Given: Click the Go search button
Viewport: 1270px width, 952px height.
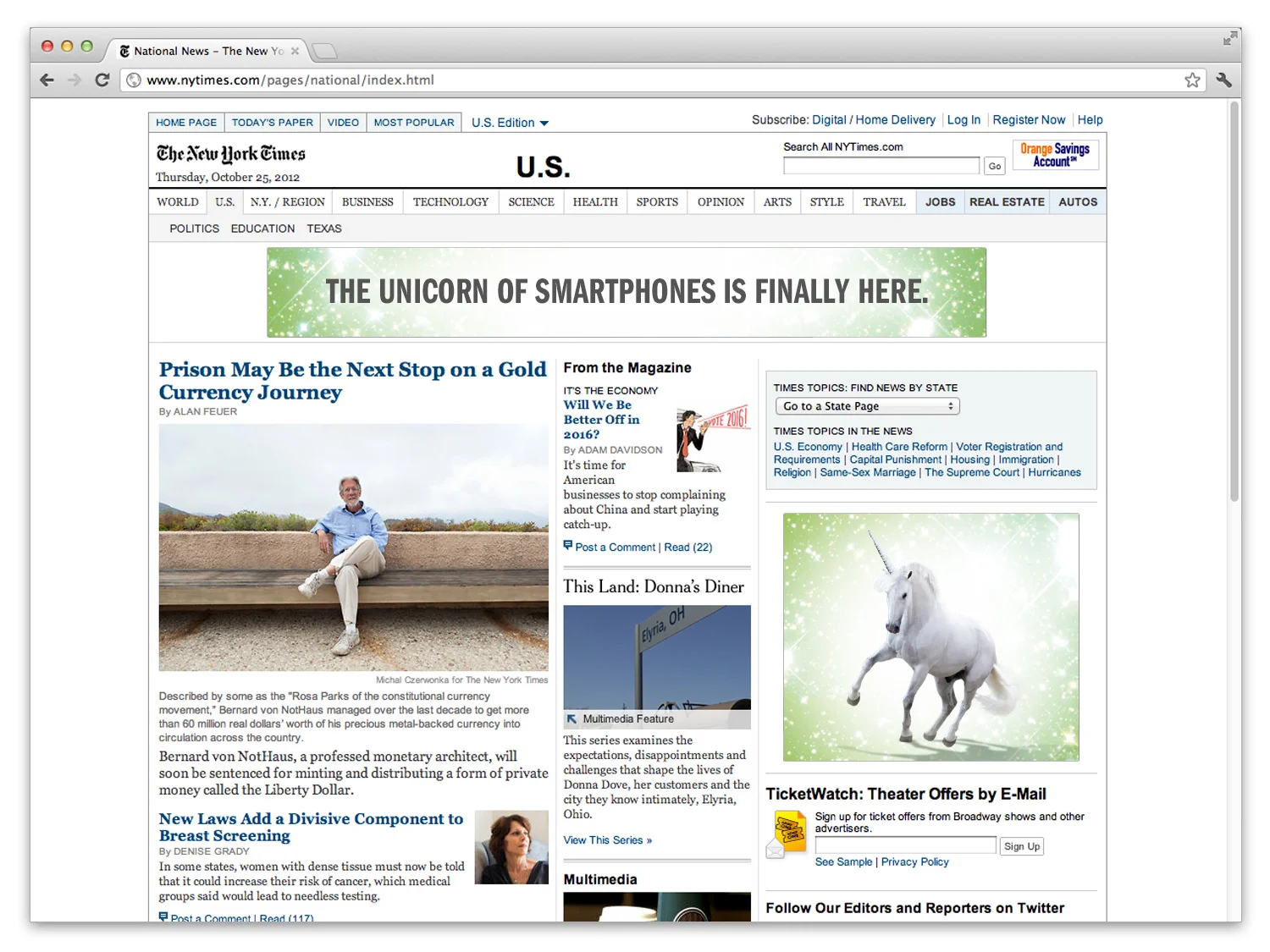Looking at the screenshot, I should (x=994, y=166).
